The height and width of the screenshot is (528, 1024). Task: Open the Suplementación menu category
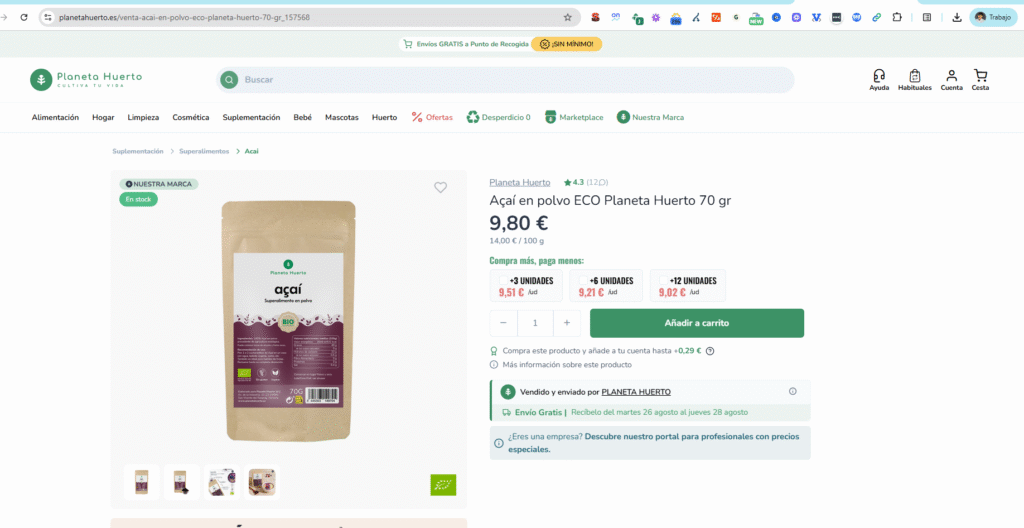point(251,117)
